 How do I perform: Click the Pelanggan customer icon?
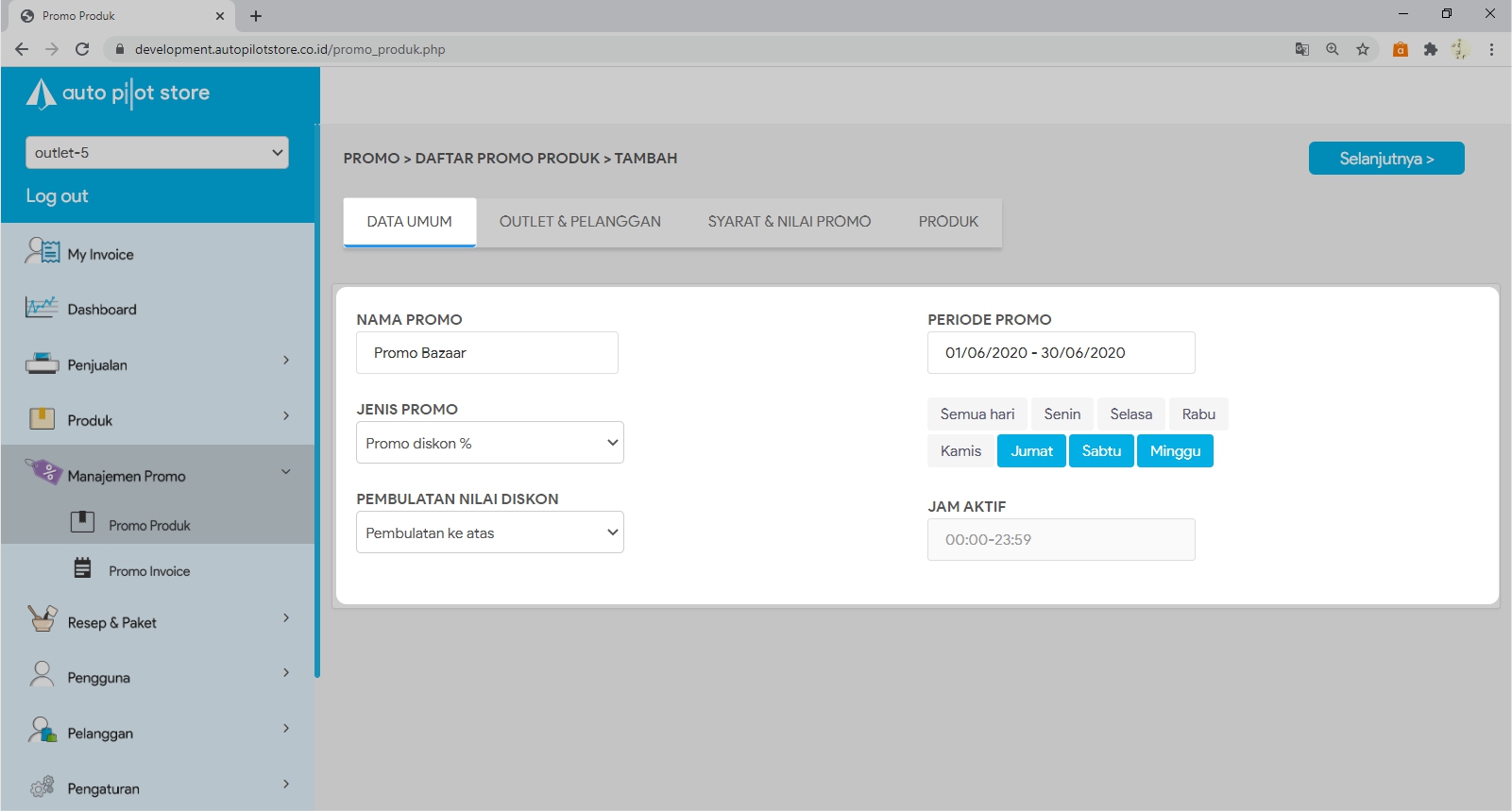click(x=42, y=730)
